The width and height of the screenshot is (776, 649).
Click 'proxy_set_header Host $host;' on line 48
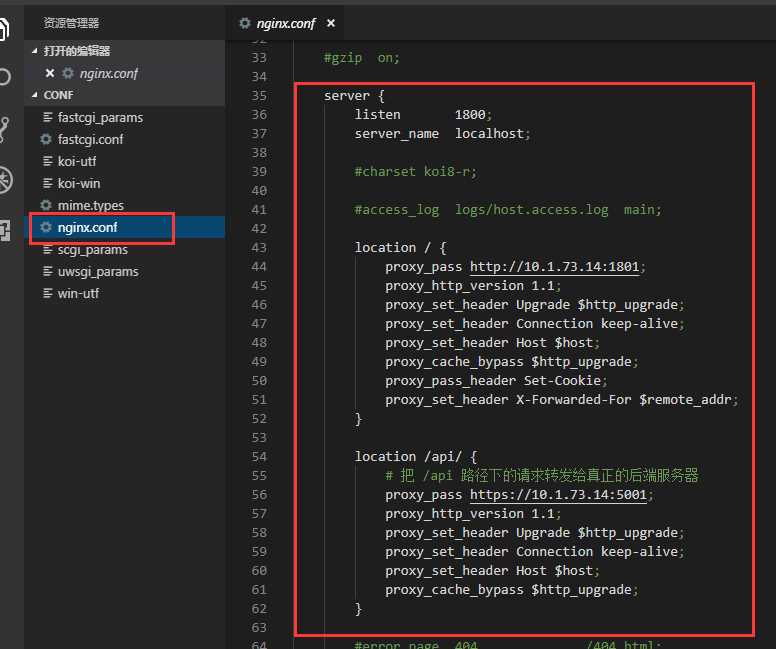click(492, 343)
